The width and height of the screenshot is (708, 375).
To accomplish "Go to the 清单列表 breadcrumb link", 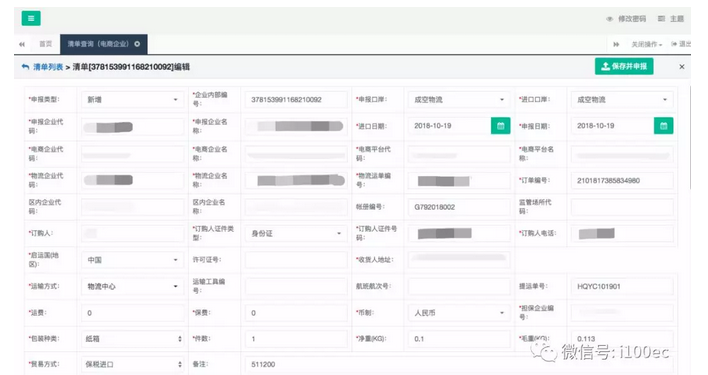I will pos(48,67).
